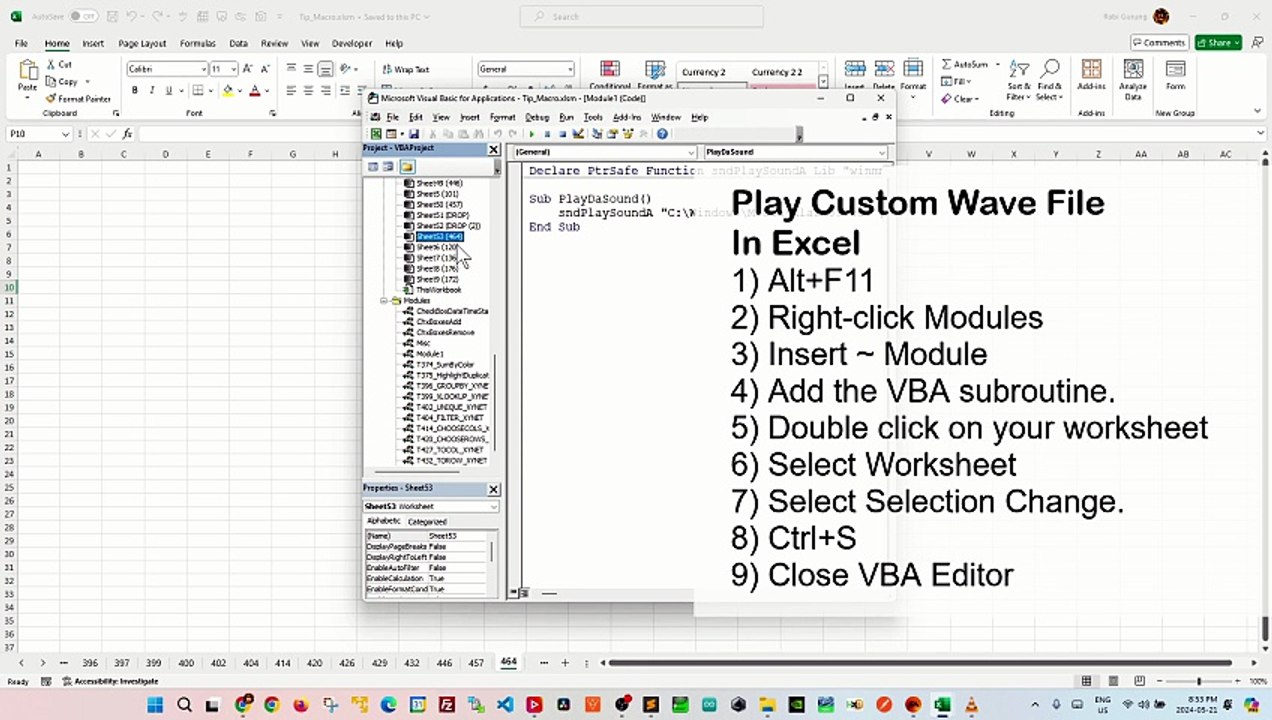This screenshot has width=1272, height=720.
Task: Click the Format Painter tool
Action: (79, 99)
